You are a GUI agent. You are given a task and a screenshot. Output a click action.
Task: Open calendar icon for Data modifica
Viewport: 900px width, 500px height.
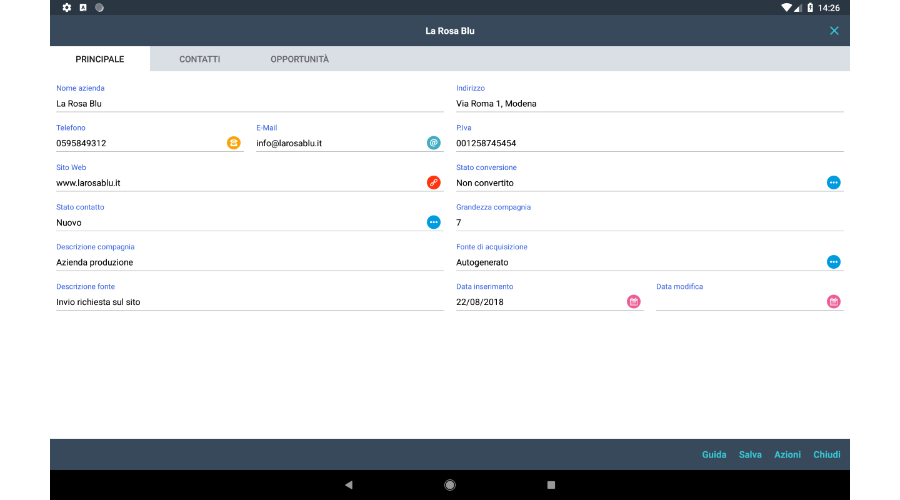coord(833,301)
